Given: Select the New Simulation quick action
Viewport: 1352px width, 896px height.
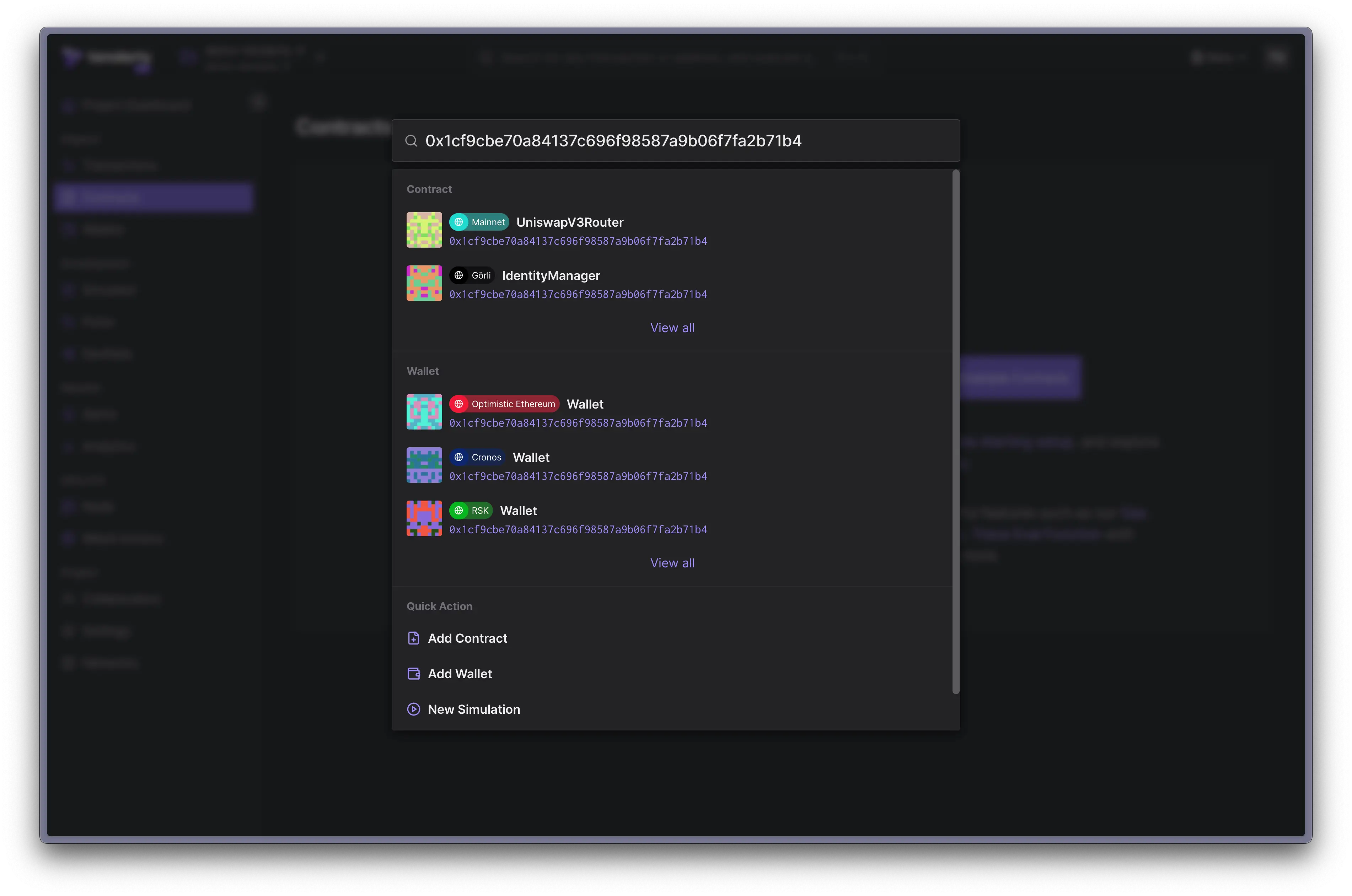Looking at the screenshot, I should coord(672,709).
